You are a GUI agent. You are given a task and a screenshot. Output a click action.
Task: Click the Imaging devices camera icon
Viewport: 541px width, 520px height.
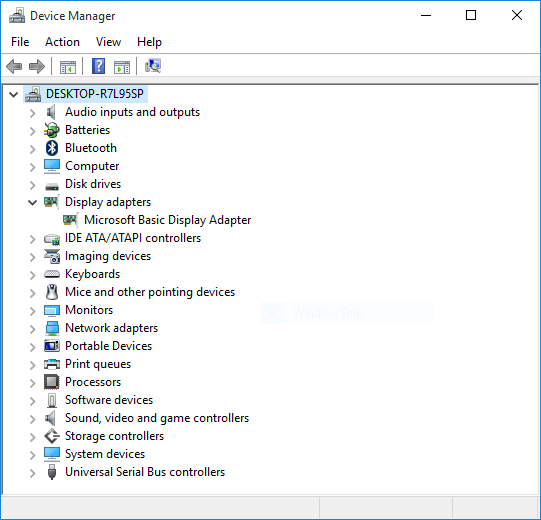(x=52, y=256)
